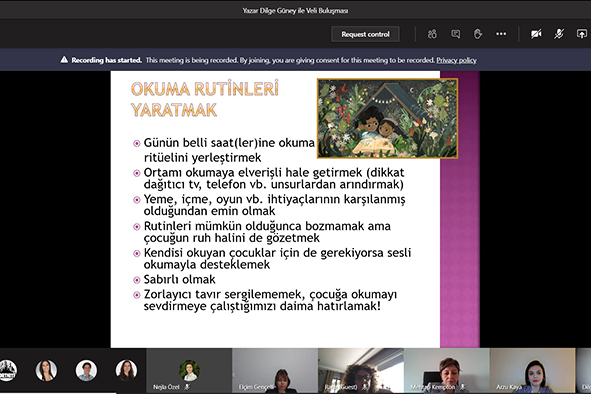Select the Arzu Kaya video tile
This screenshot has height=394, width=591.
tap(533, 371)
